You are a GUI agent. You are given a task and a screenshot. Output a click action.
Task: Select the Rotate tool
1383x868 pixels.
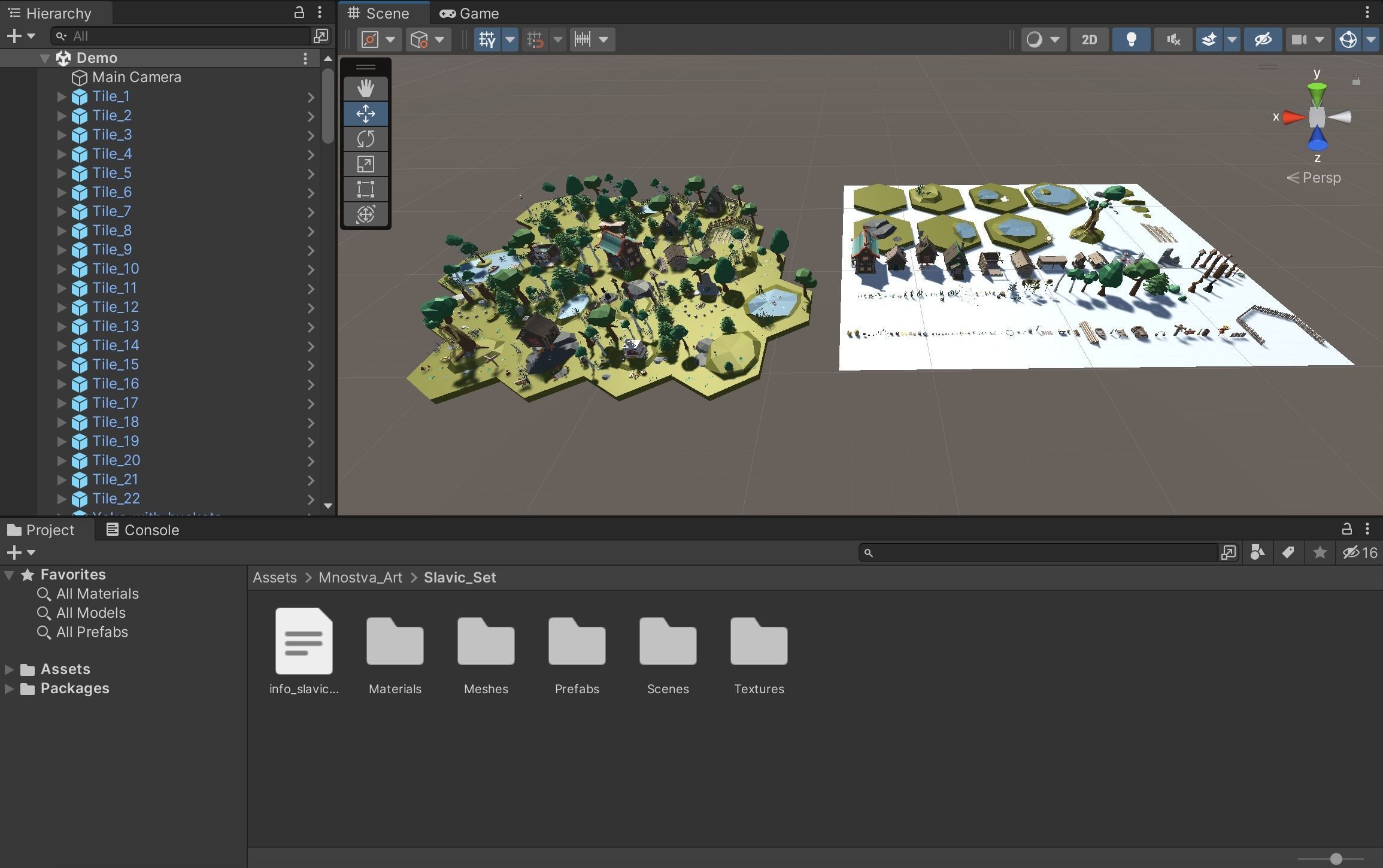click(x=366, y=139)
